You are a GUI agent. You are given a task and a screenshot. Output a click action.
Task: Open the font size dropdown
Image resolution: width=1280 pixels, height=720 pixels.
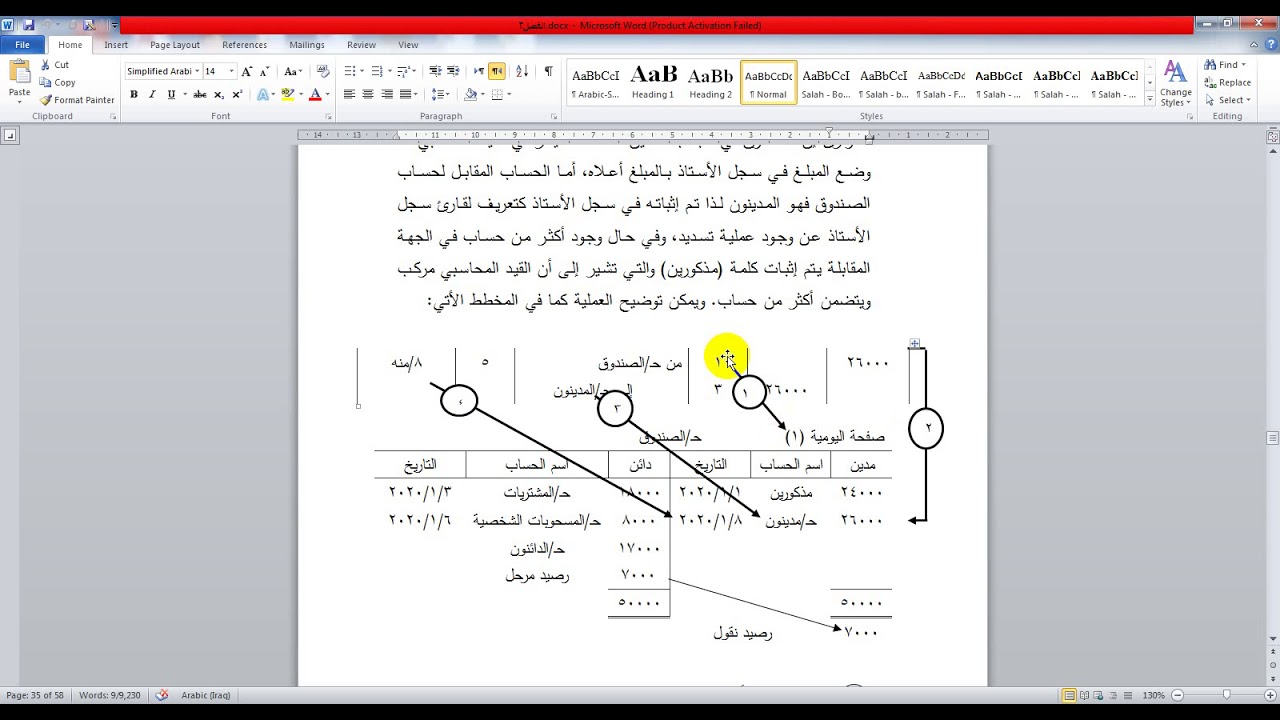coord(232,71)
